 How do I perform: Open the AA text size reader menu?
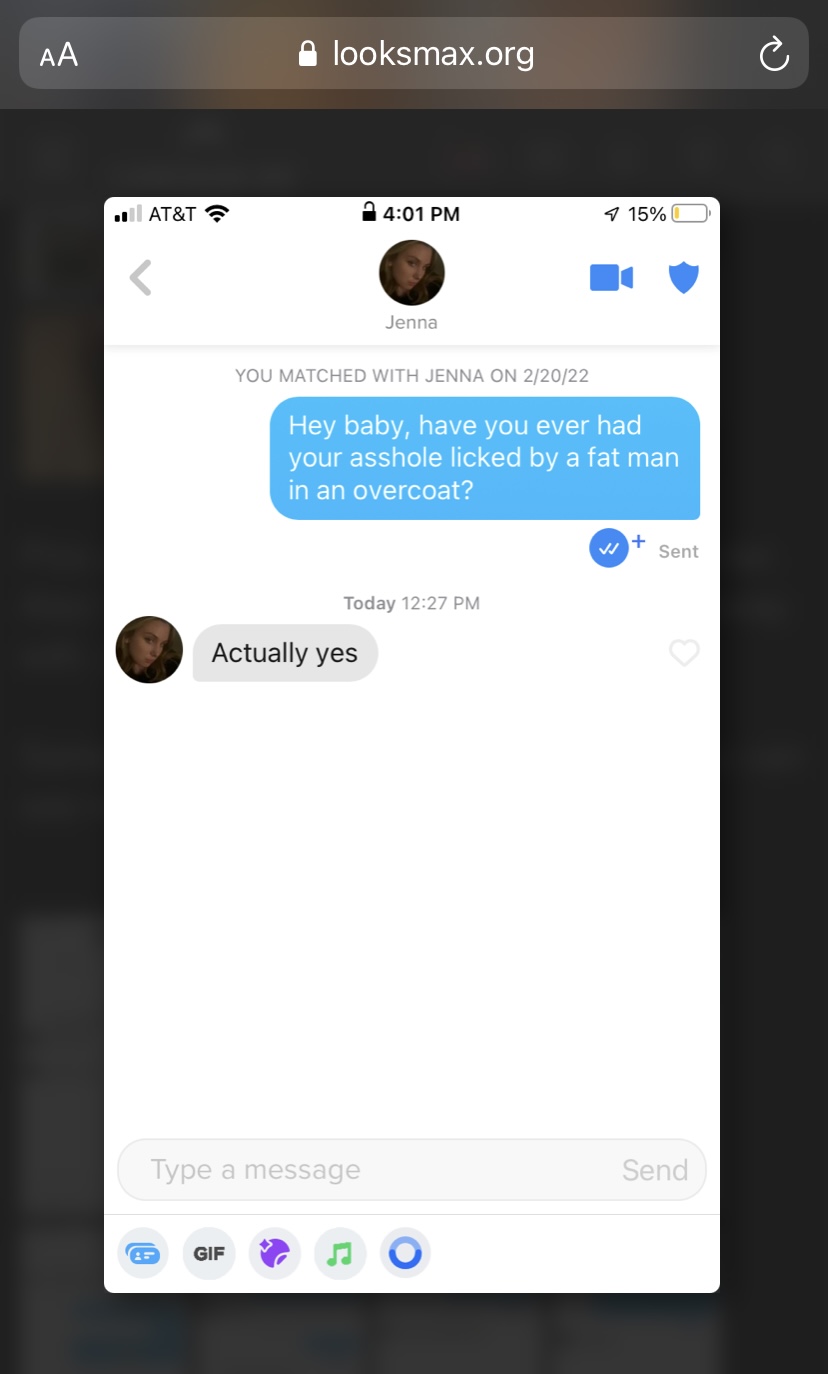[x=59, y=54]
